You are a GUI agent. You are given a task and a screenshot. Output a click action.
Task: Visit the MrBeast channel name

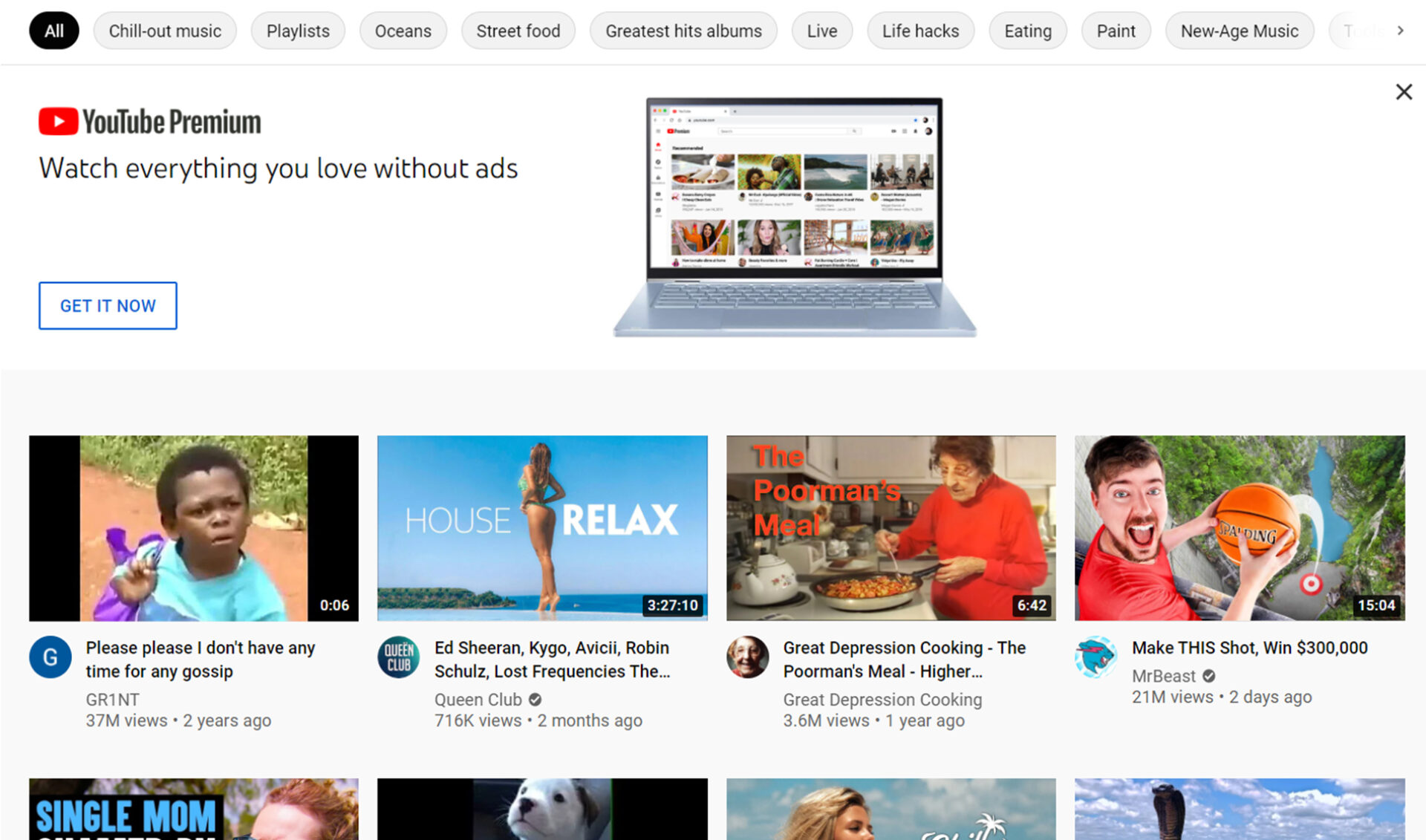(1164, 676)
